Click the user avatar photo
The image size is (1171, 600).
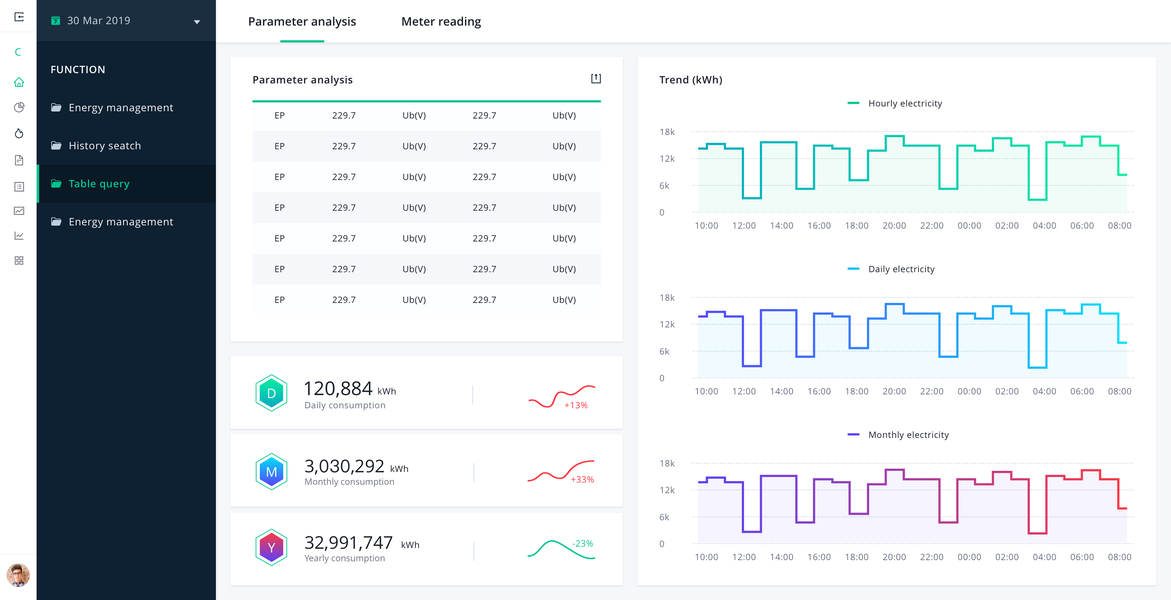click(x=18, y=575)
